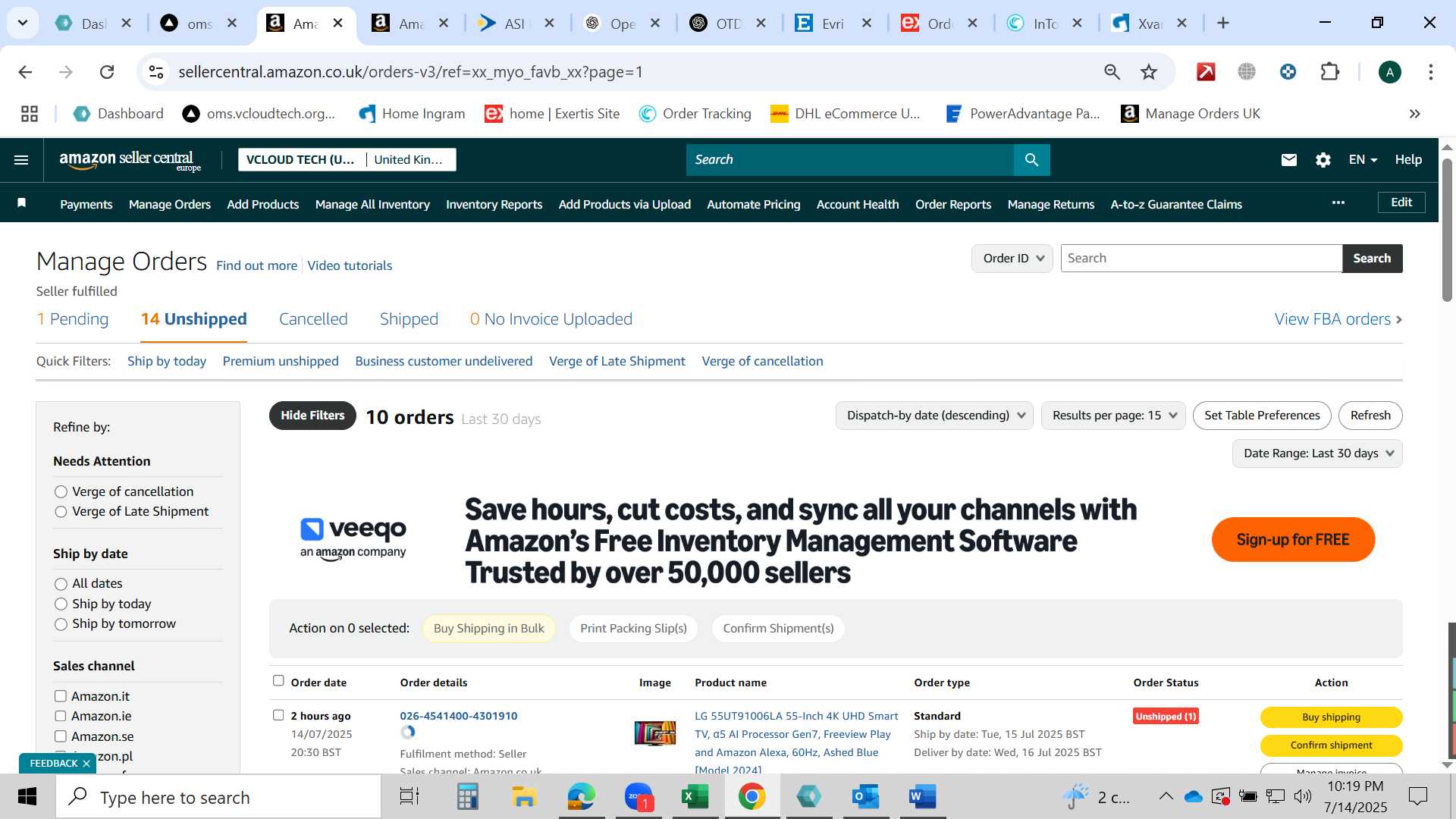Open order link 026-4541400-4301910
This screenshot has width=1456, height=819.
(x=459, y=716)
